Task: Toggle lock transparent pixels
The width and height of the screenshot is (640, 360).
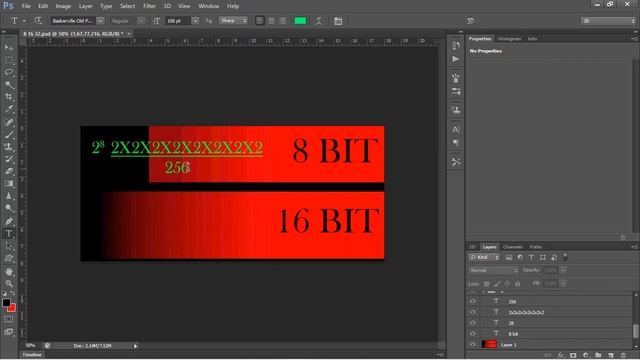Action: click(x=487, y=283)
